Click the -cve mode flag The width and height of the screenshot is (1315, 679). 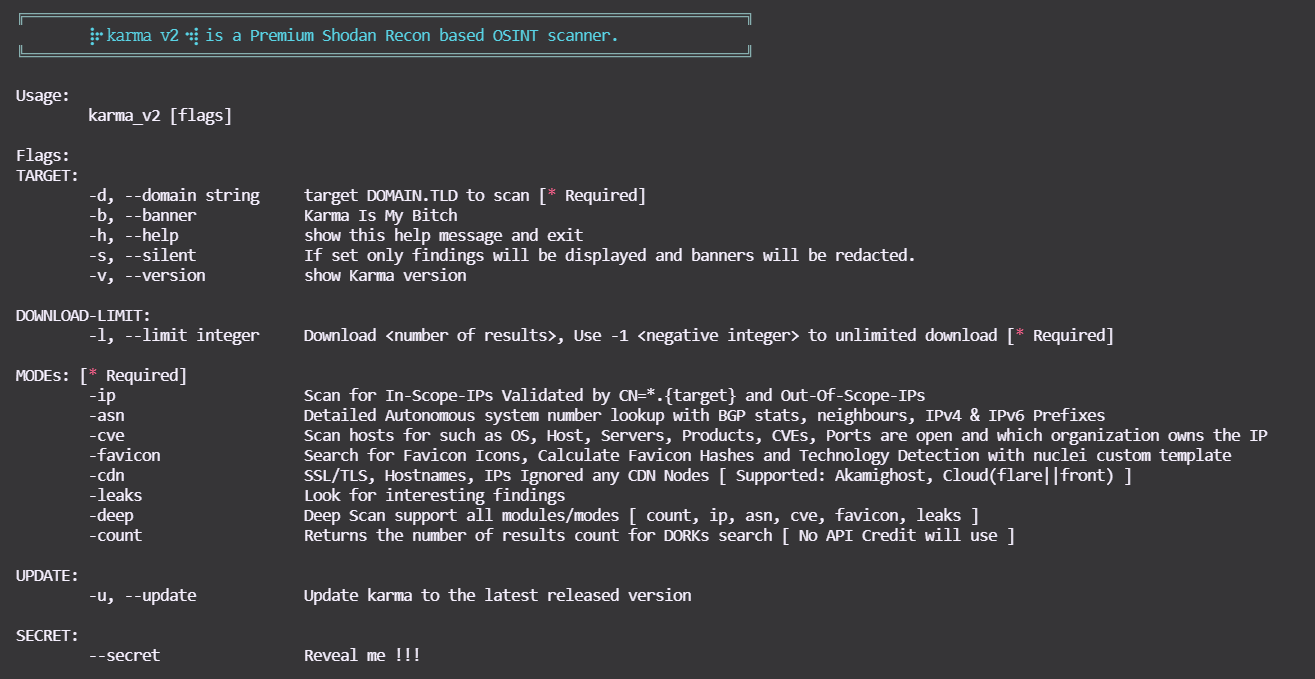tap(106, 436)
